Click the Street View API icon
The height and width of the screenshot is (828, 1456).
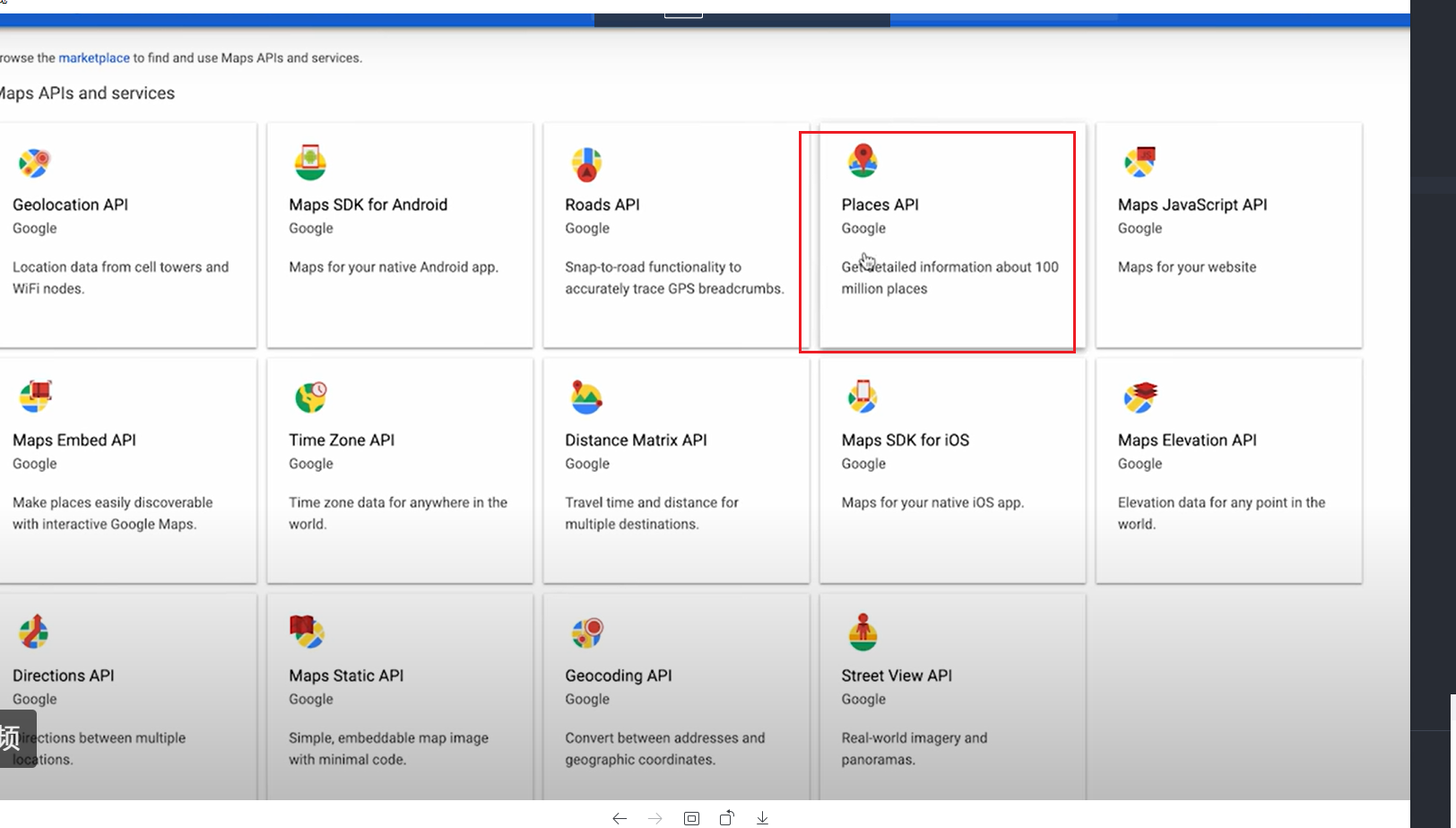tap(862, 632)
